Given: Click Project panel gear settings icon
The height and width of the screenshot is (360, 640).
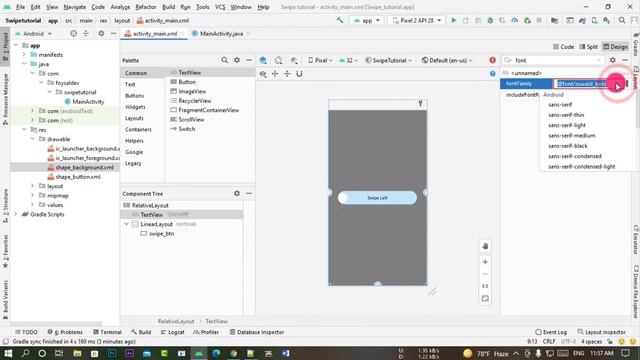Looking at the screenshot, I should (x=101, y=33).
